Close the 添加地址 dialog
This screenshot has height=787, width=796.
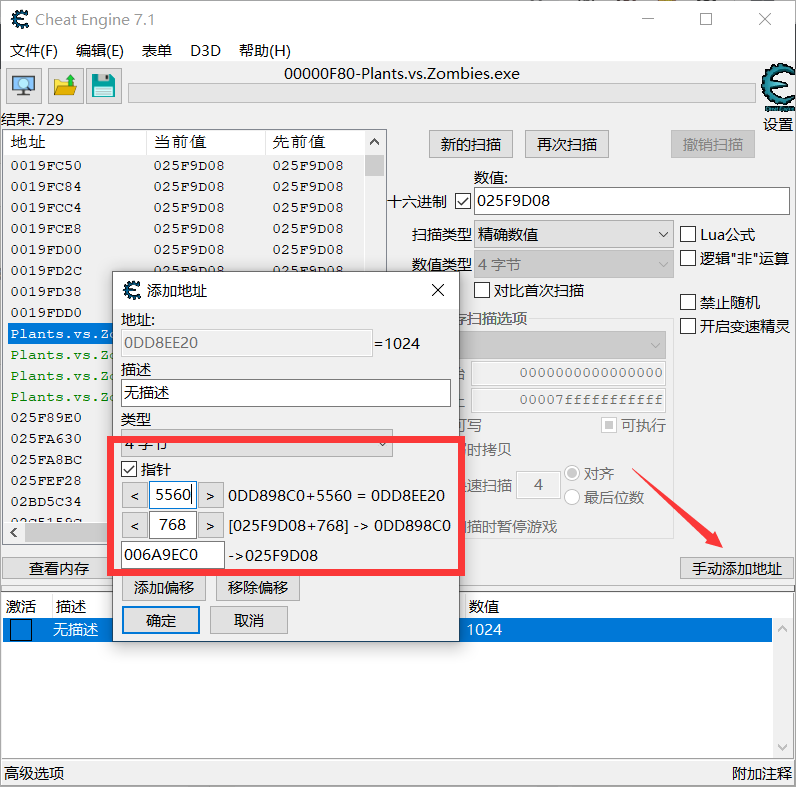tap(438, 290)
